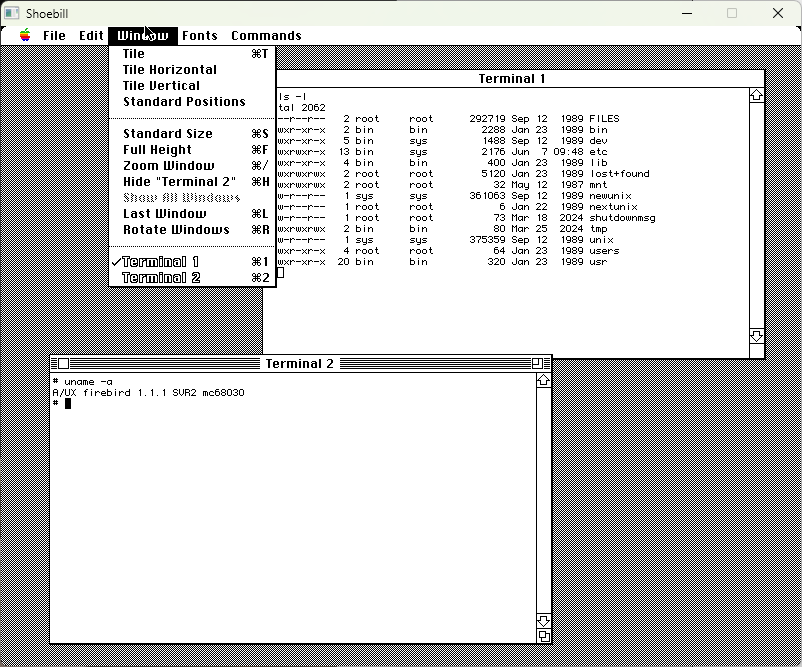Choose Rotate Windows menu item

tap(192, 230)
